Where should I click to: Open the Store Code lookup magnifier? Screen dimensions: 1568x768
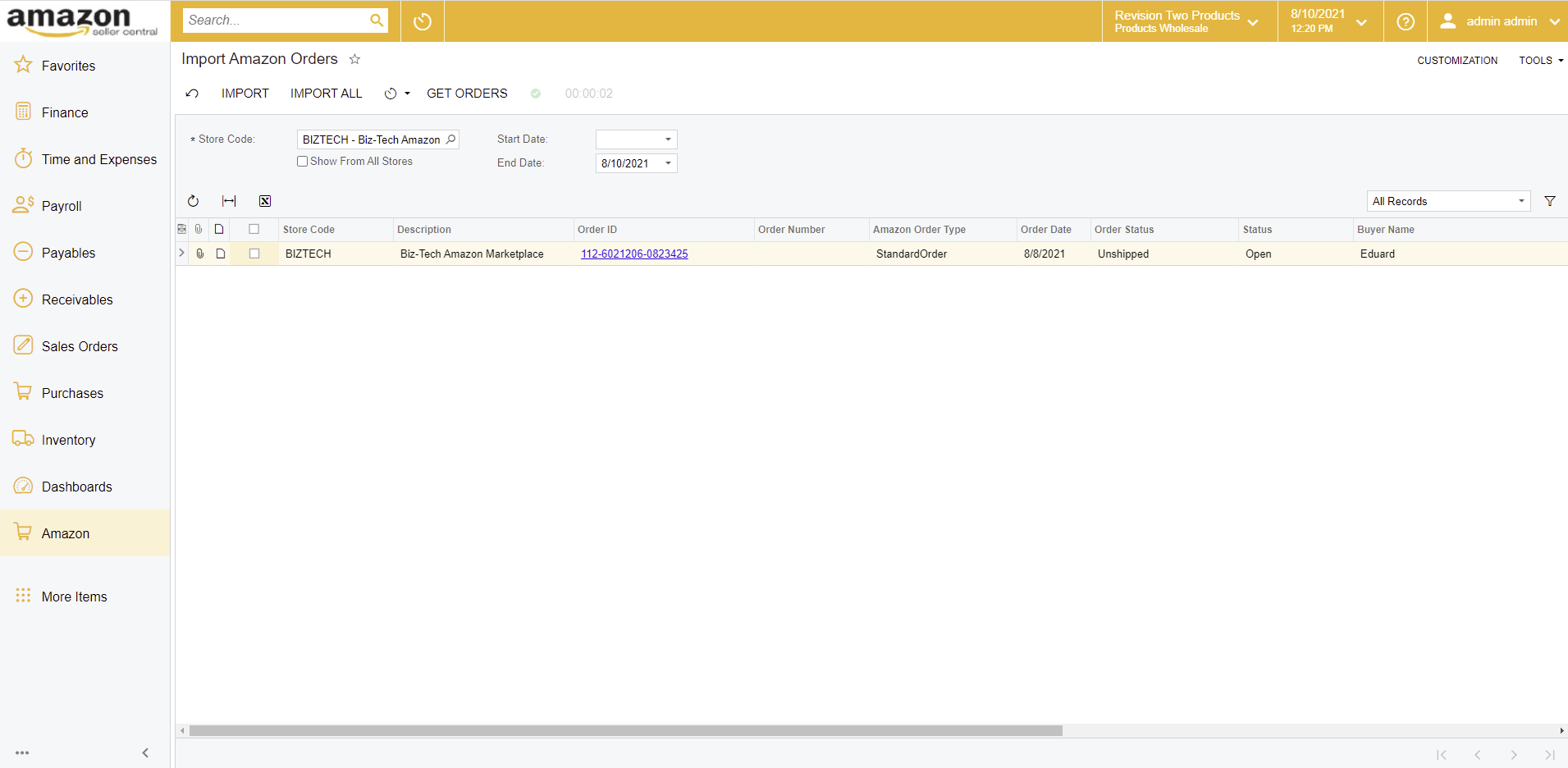(x=450, y=139)
